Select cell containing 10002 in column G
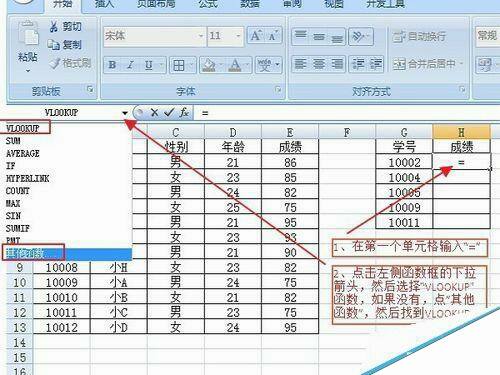The image size is (500, 375). click(404, 162)
